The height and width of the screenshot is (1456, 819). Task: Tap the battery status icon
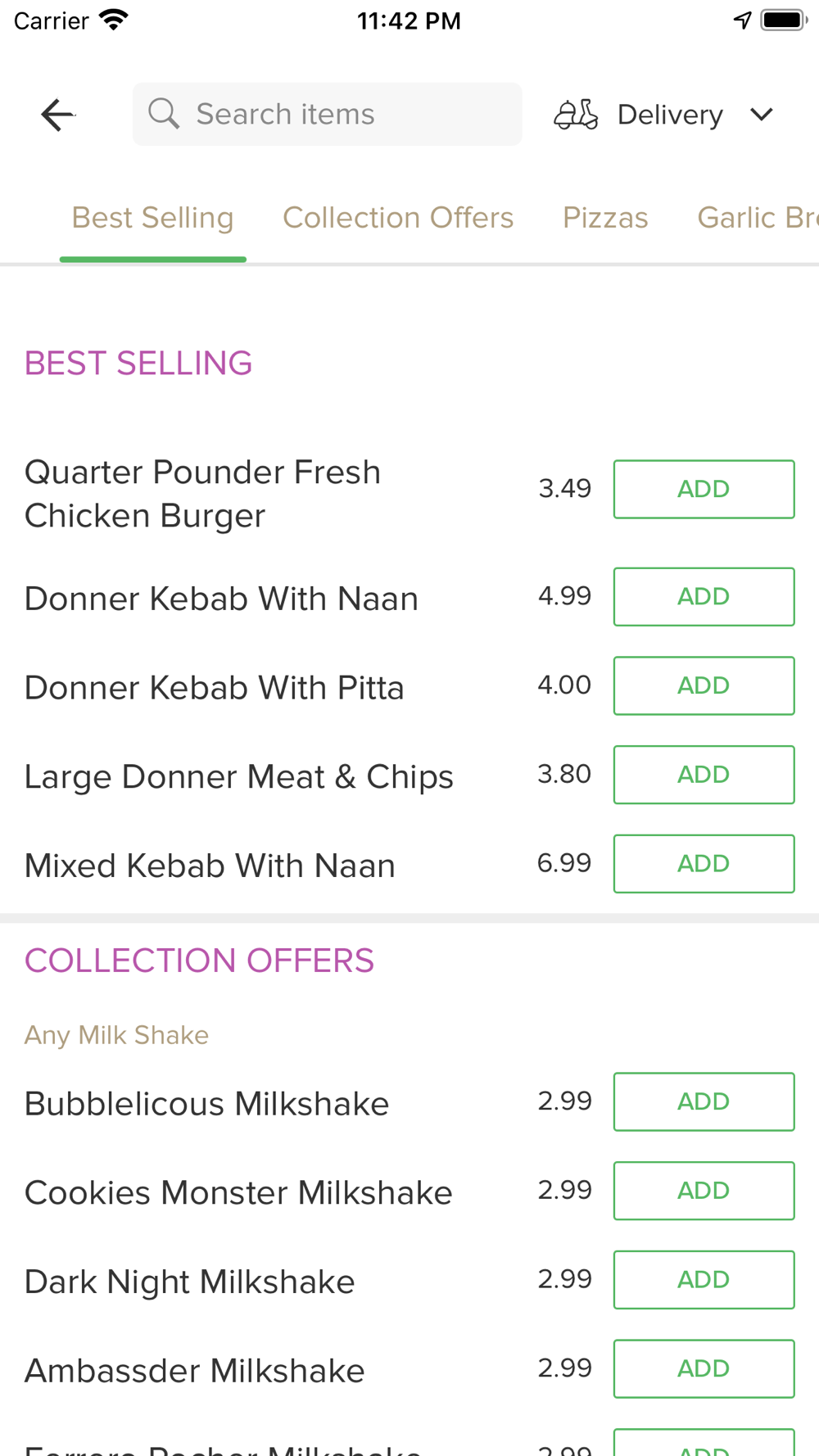(x=783, y=20)
